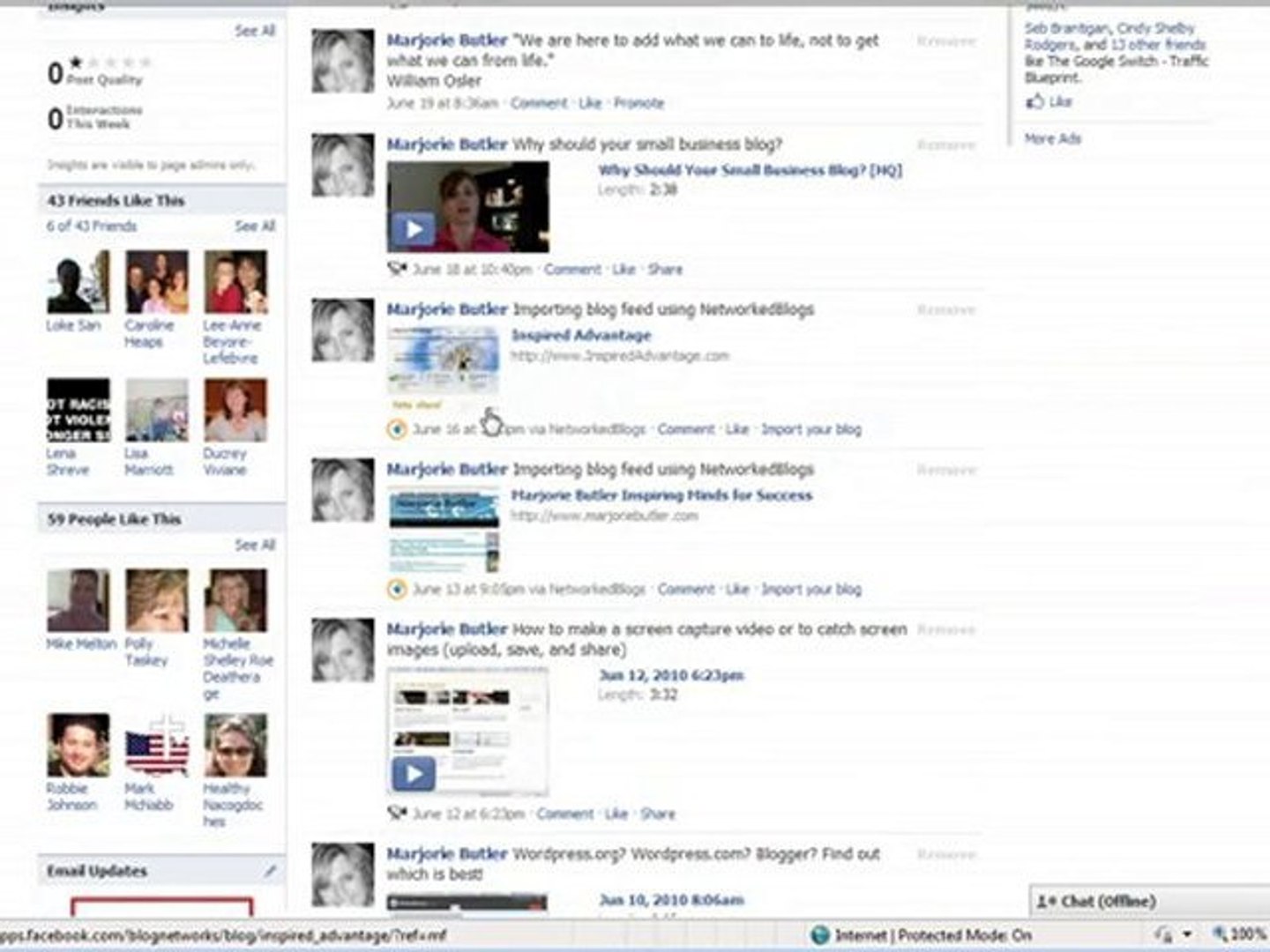The image size is (1270, 952).
Task: Click 'Comment' on the June 19 post
Action: (539, 103)
